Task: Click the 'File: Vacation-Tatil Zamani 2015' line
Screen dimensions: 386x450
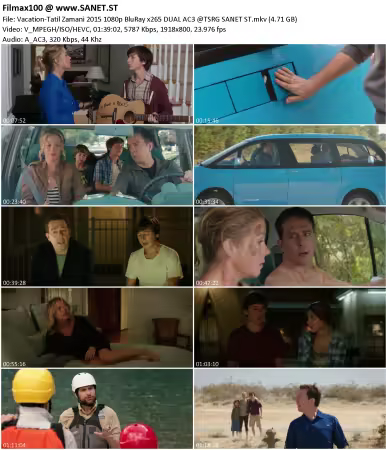Action: tap(150, 19)
